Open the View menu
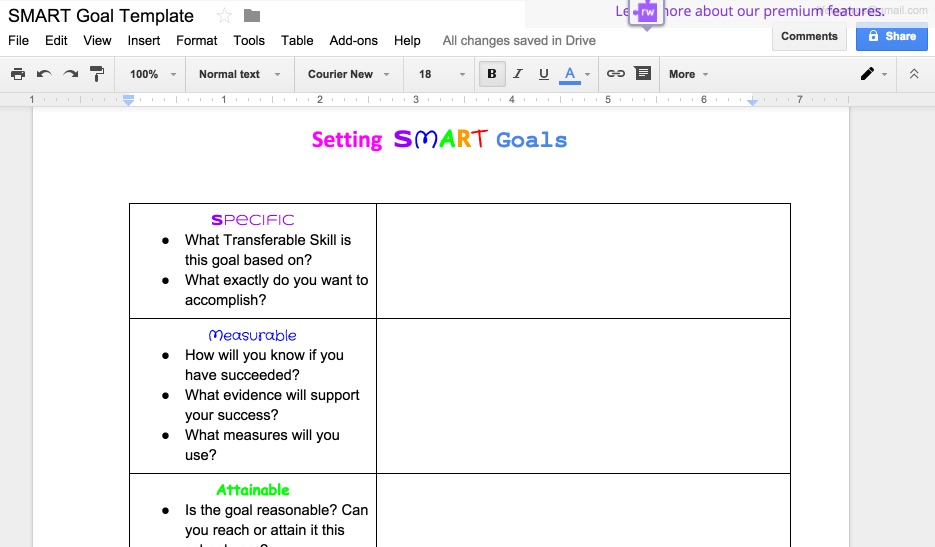The width and height of the screenshot is (935, 547). 97,41
